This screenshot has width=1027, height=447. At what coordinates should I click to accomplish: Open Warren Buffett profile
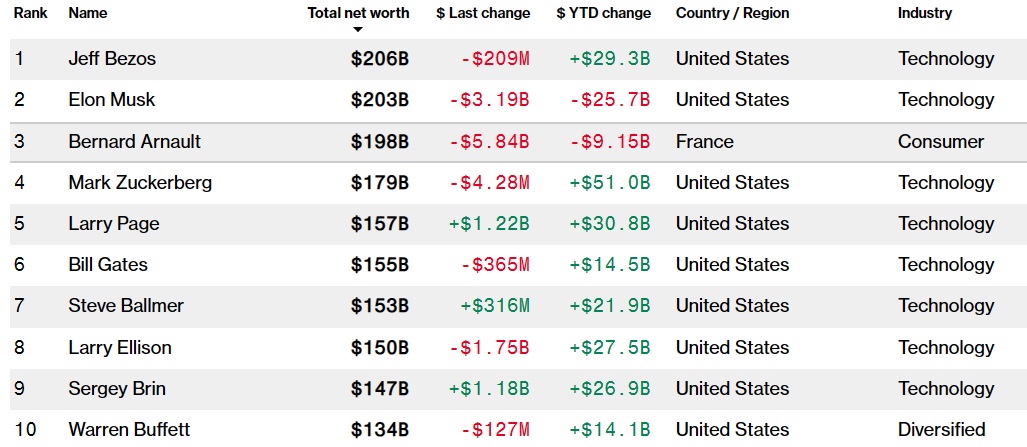point(129,430)
